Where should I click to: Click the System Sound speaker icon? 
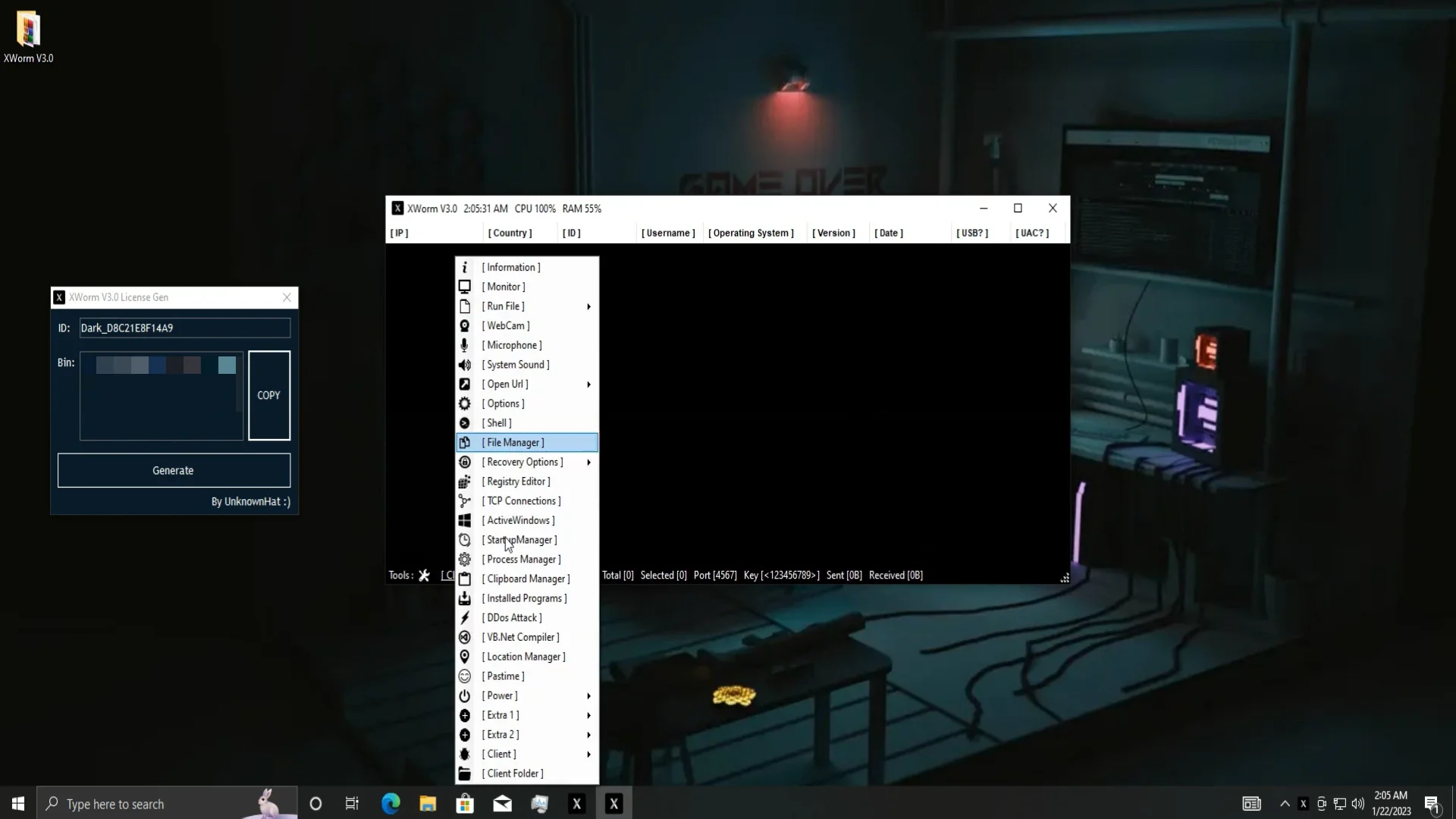point(465,365)
